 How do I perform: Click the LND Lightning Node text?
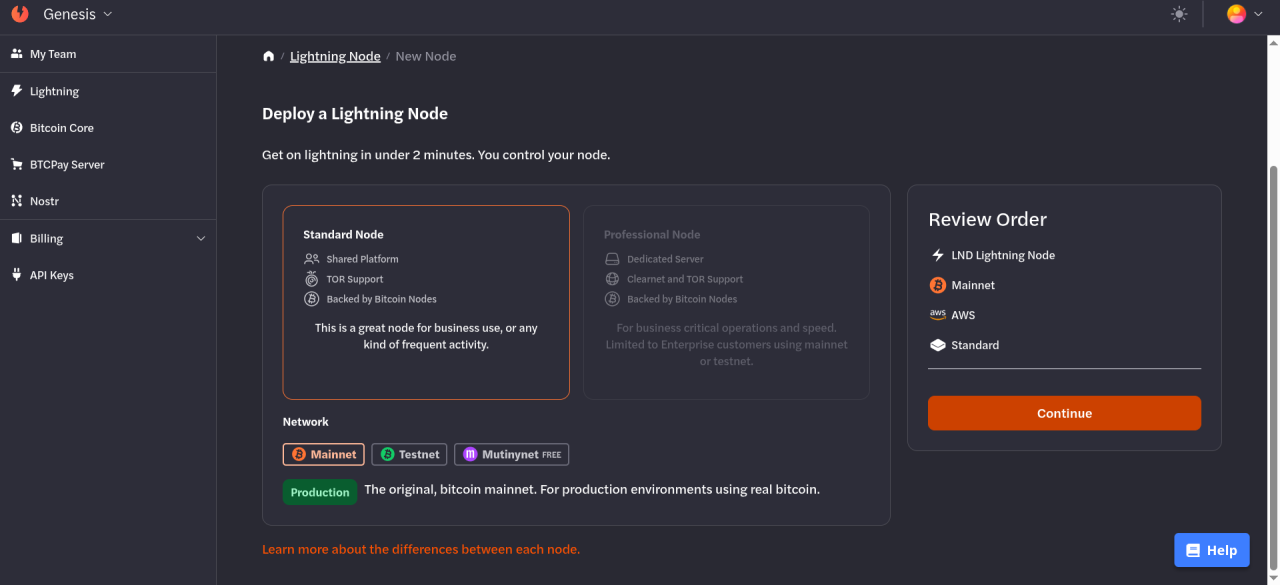[x=1003, y=255]
